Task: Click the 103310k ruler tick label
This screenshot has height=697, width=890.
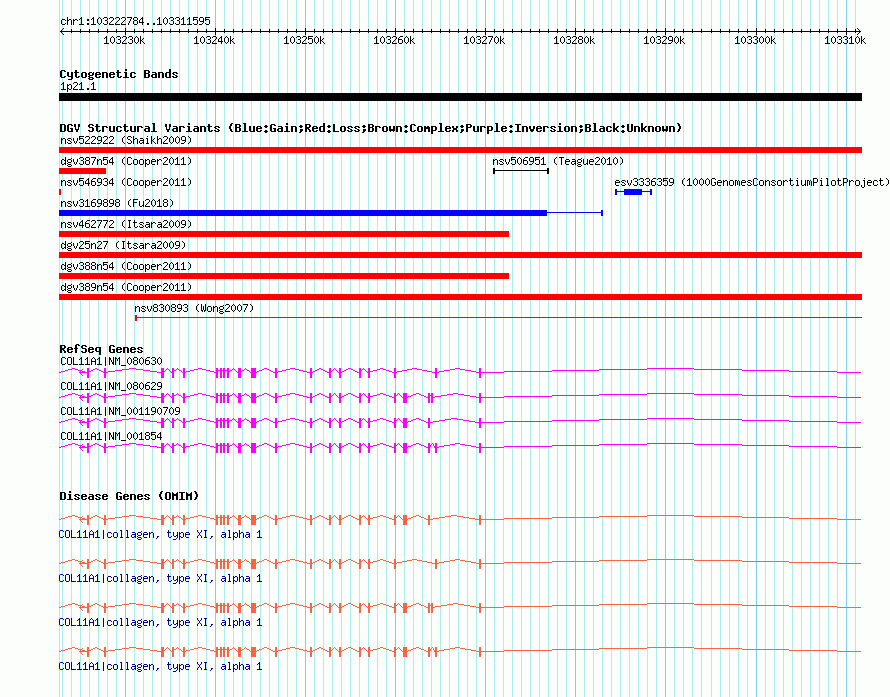Action: 845,40
